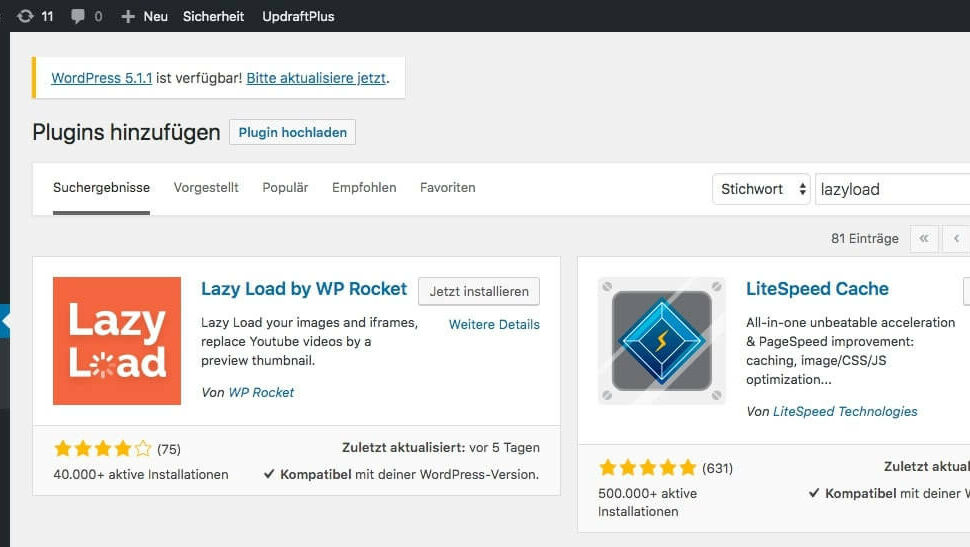Click the Lazy Load star rating

coord(103,449)
